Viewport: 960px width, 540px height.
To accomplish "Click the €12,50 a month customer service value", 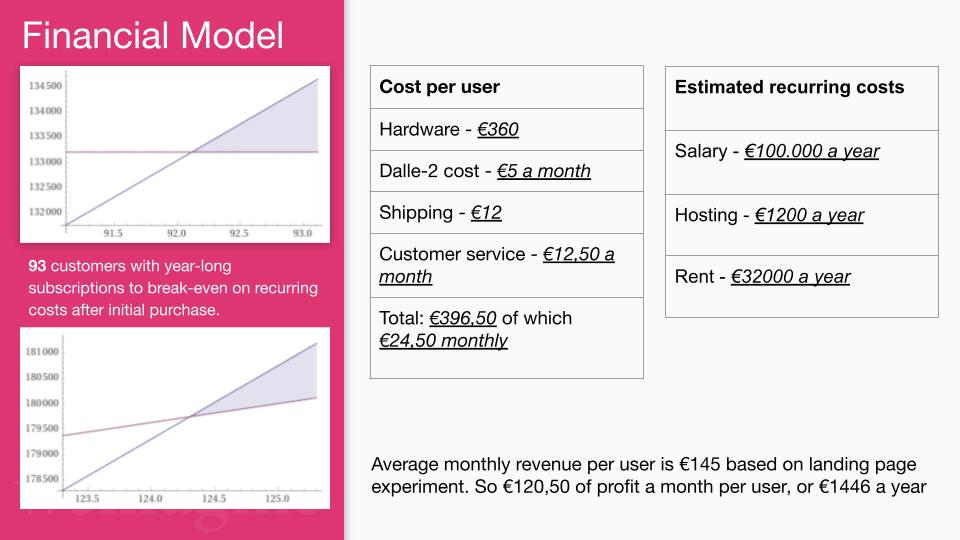I will click(497, 265).
